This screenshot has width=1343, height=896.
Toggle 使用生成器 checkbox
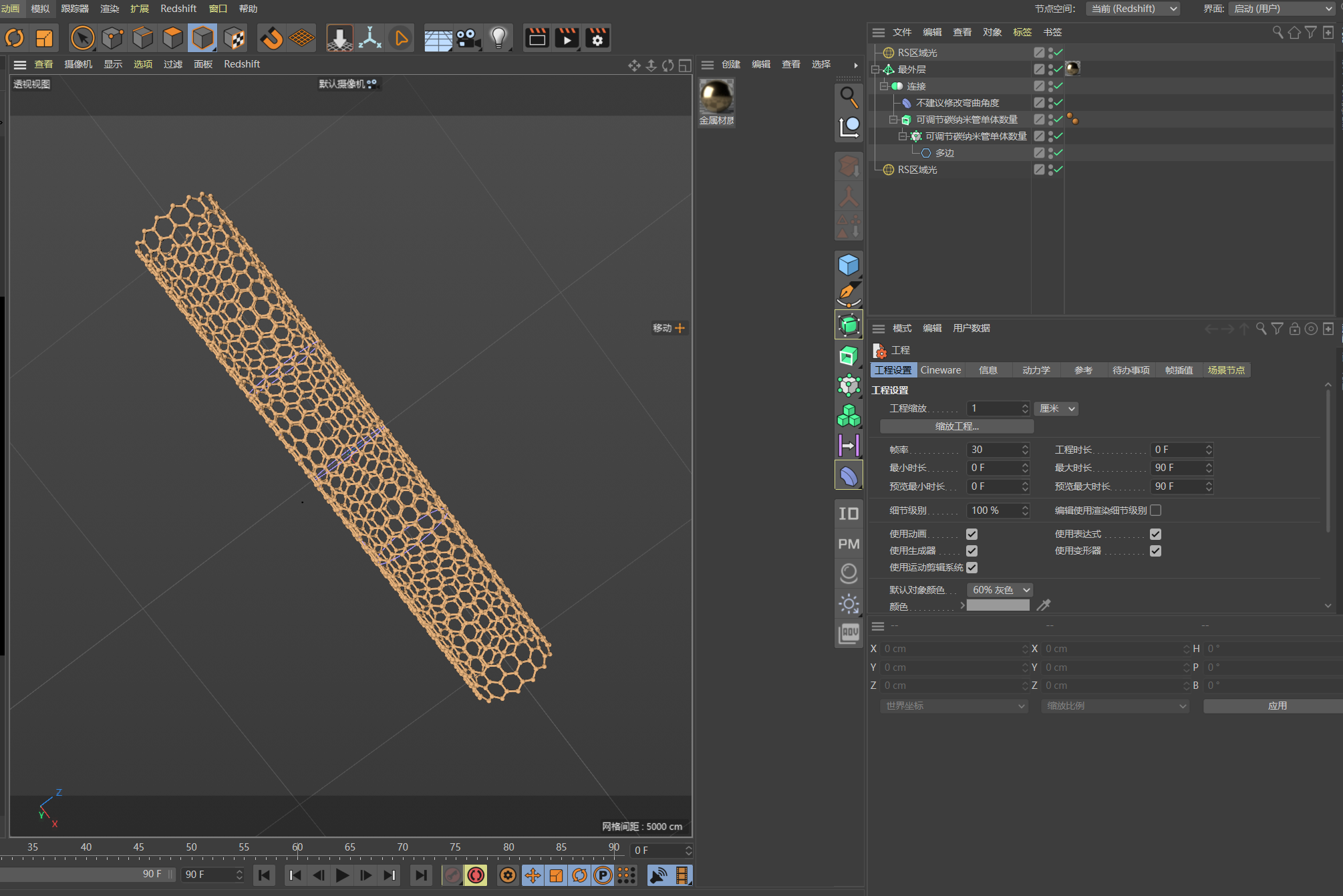[x=972, y=551]
